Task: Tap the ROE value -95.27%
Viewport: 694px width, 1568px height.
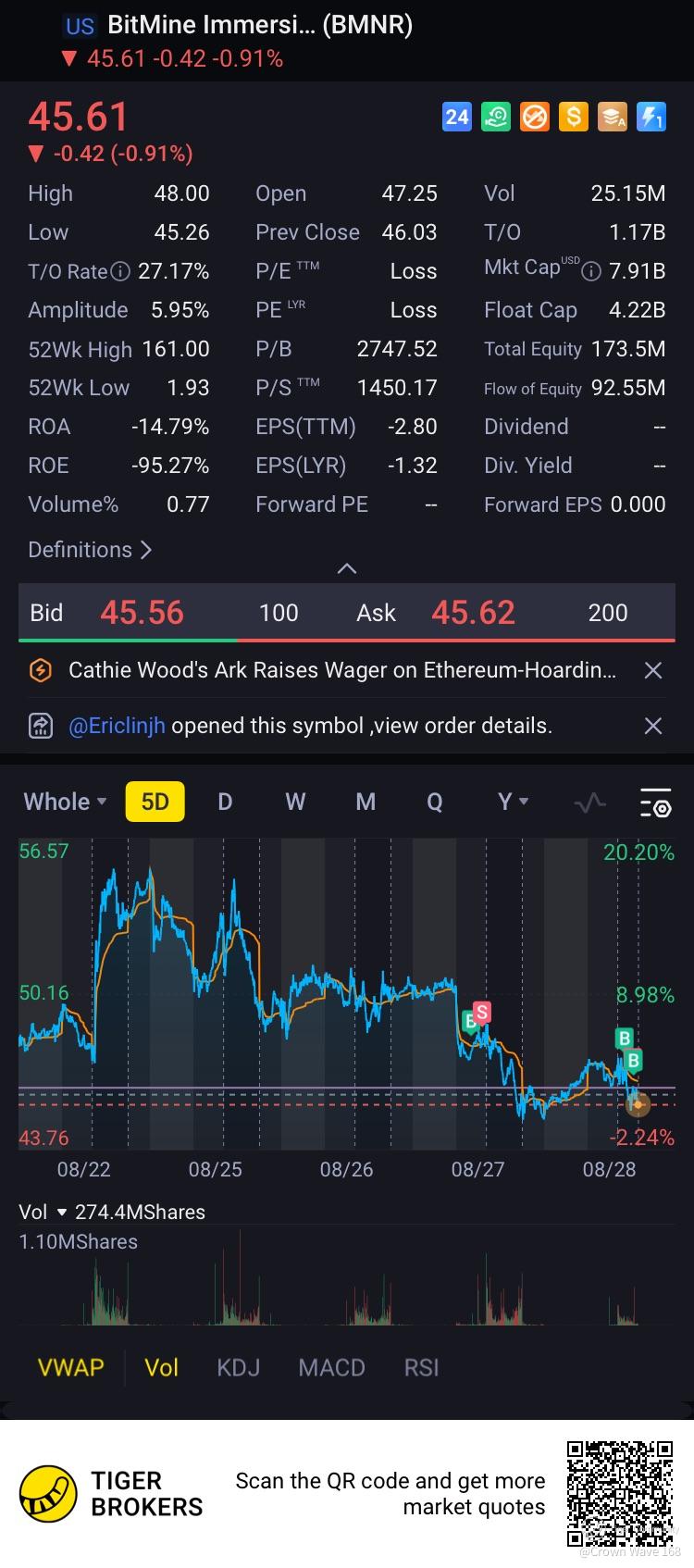Action: (x=170, y=466)
